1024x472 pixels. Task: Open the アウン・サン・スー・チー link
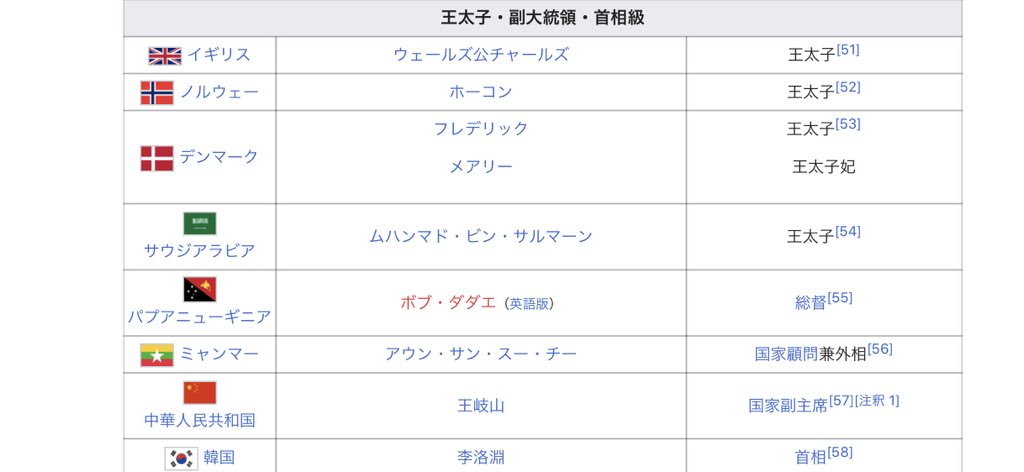click(x=481, y=355)
